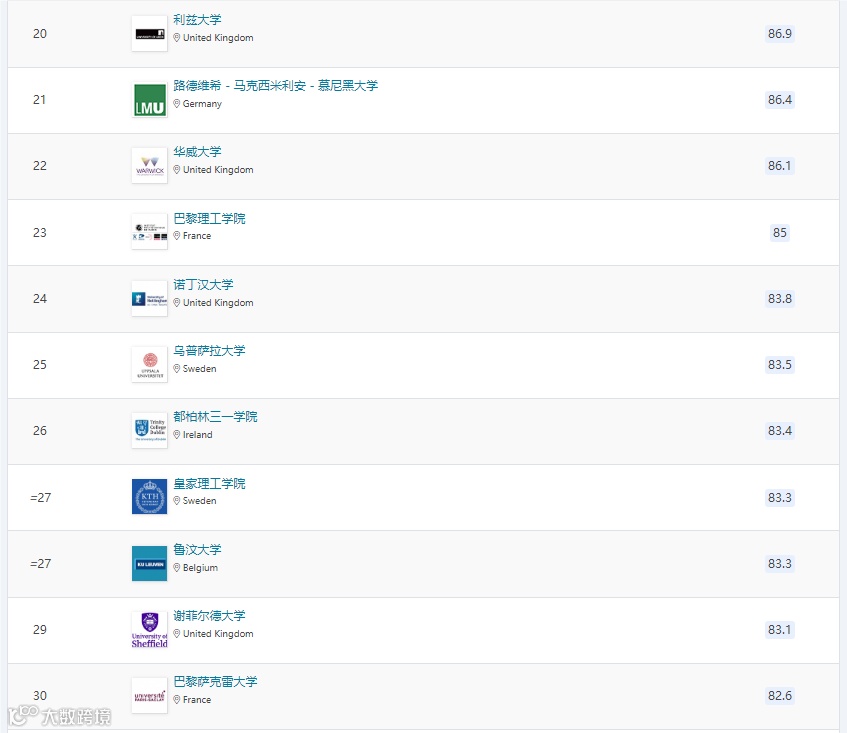Click the Warwick university logo
The height and width of the screenshot is (733, 847).
150,166
